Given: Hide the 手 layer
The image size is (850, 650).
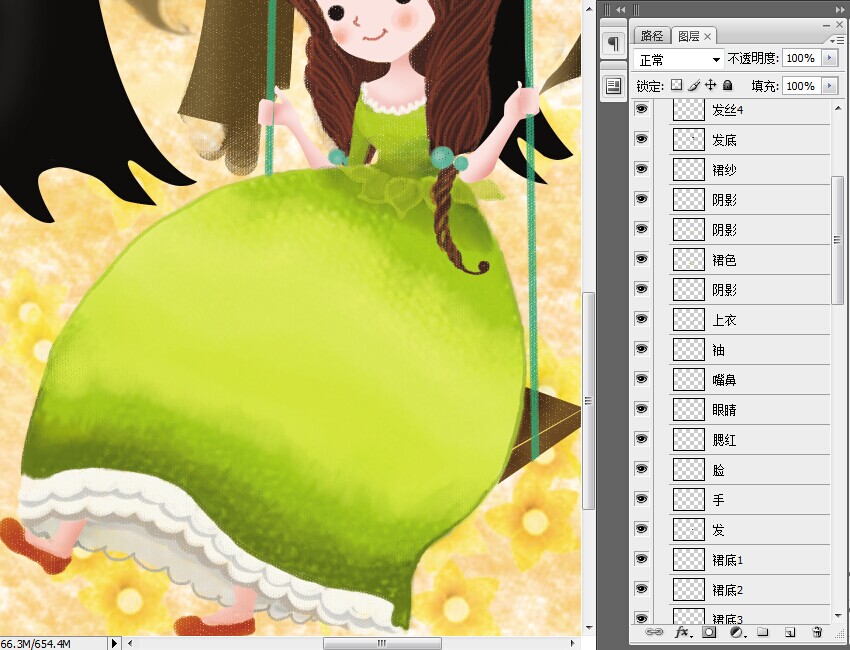Looking at the screenshot, I should click(x=642, y=498).
